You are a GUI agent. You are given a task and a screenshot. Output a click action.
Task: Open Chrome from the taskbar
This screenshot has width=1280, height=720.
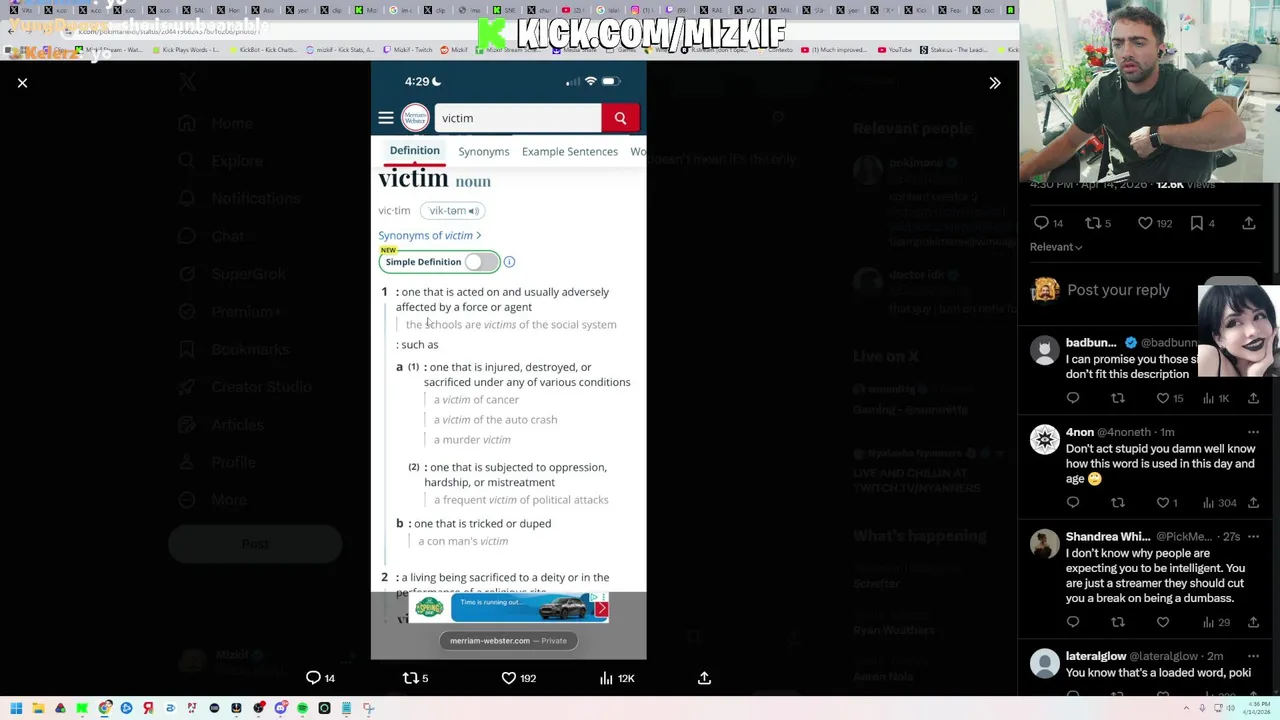[x=104, y=708]
